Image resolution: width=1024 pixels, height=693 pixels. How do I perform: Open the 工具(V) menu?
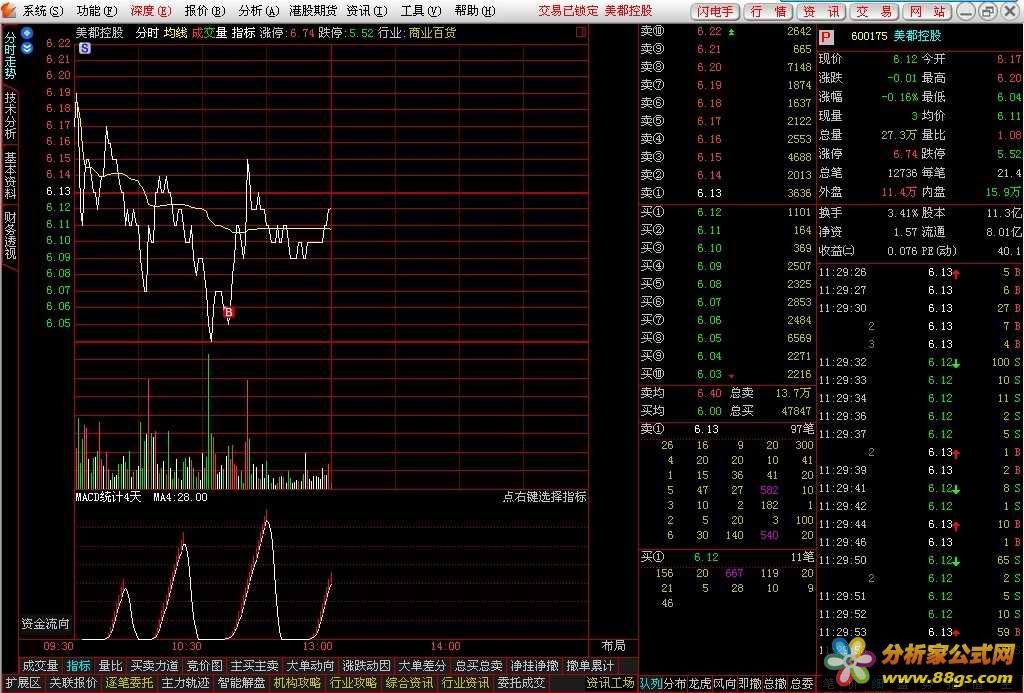tap(421, 11)
